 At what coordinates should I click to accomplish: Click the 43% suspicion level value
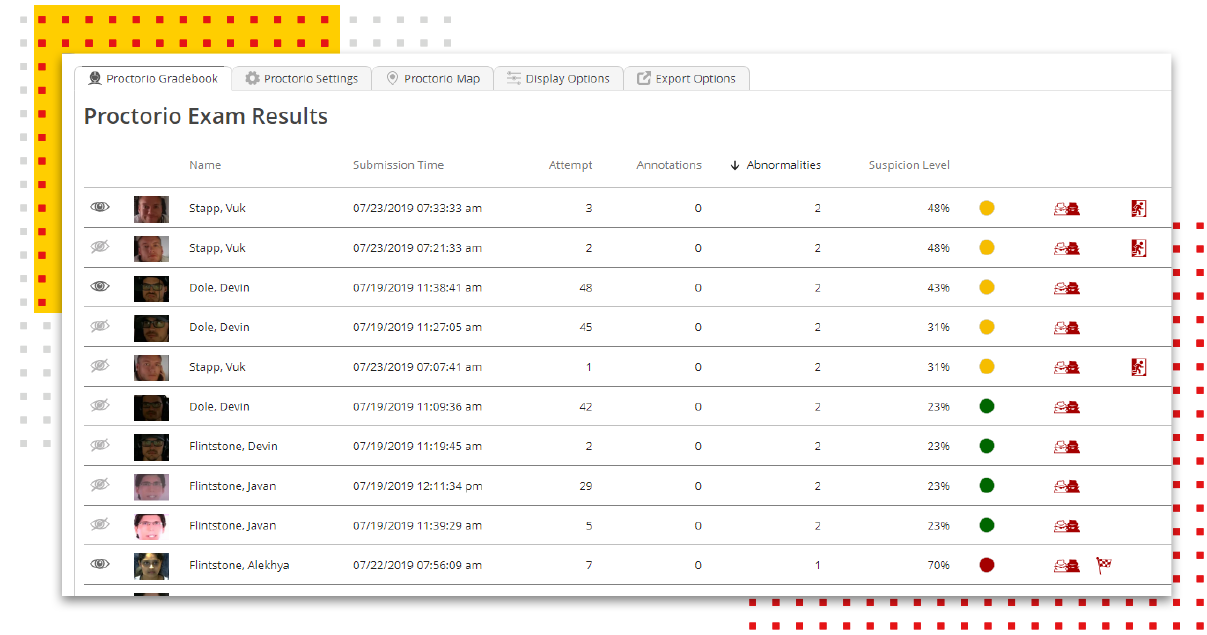938,287
